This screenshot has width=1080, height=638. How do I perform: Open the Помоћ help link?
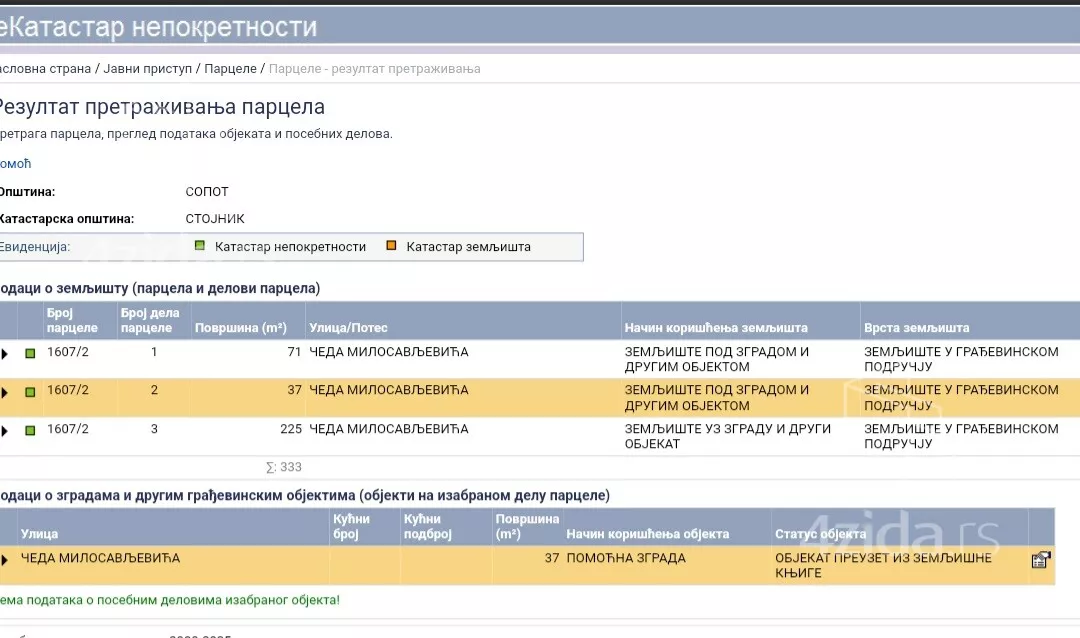pyautogui.click(x=15, y=164)
